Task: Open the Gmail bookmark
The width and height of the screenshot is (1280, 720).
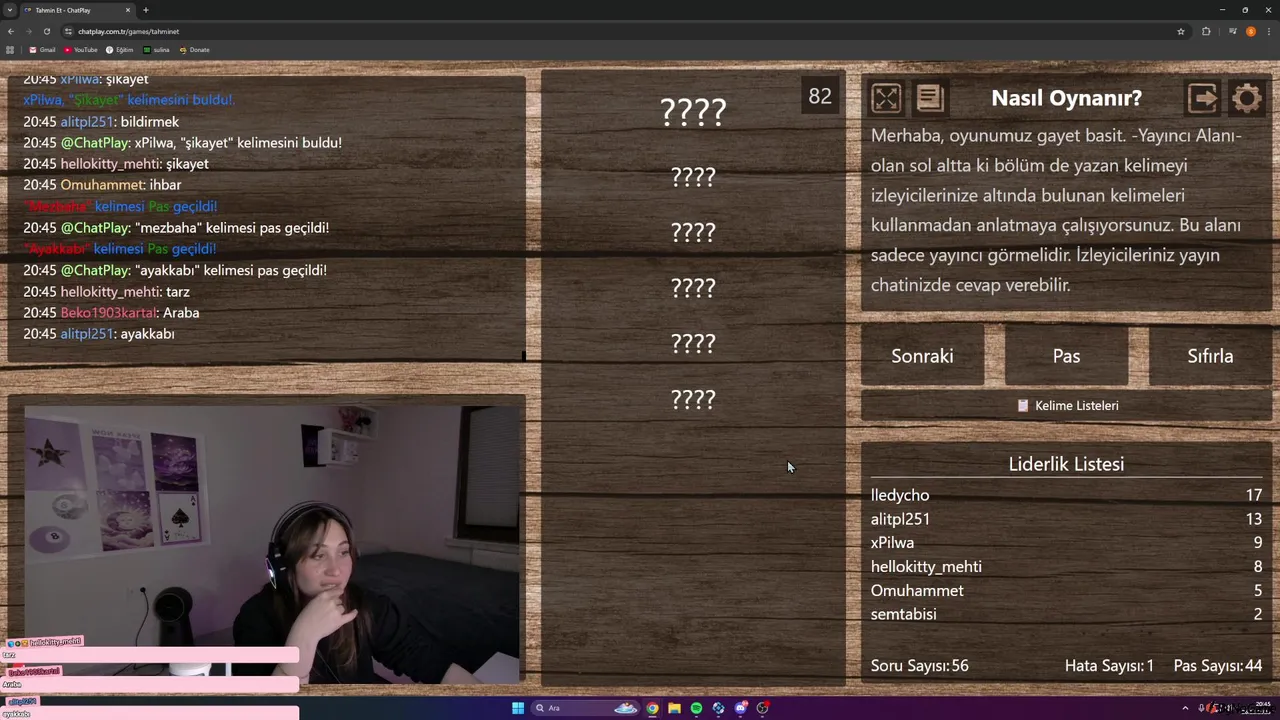Action: [x=43, y=50]
